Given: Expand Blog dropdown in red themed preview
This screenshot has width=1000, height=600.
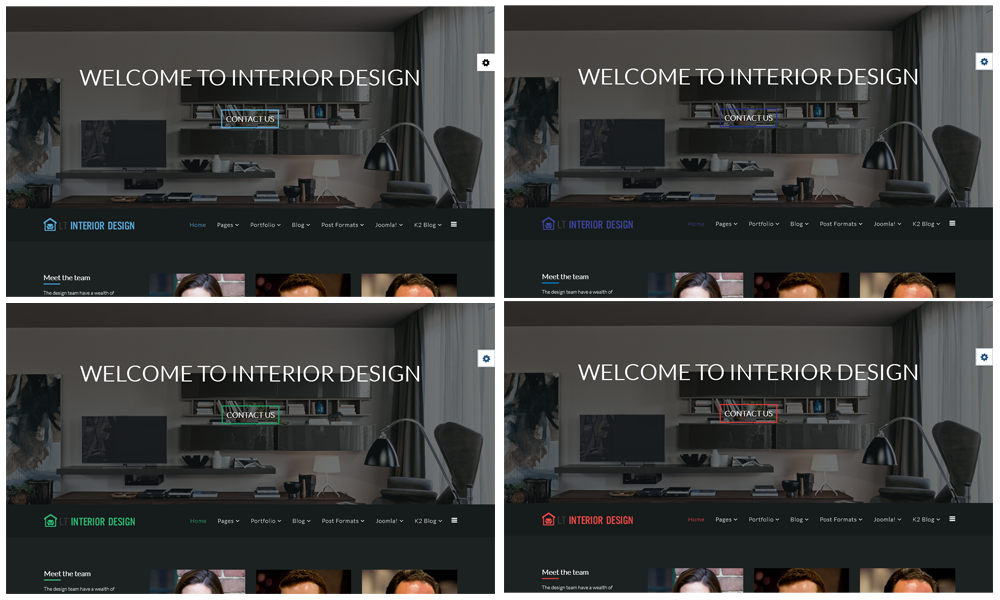Looking at the screenshot, I should point(799,519).
